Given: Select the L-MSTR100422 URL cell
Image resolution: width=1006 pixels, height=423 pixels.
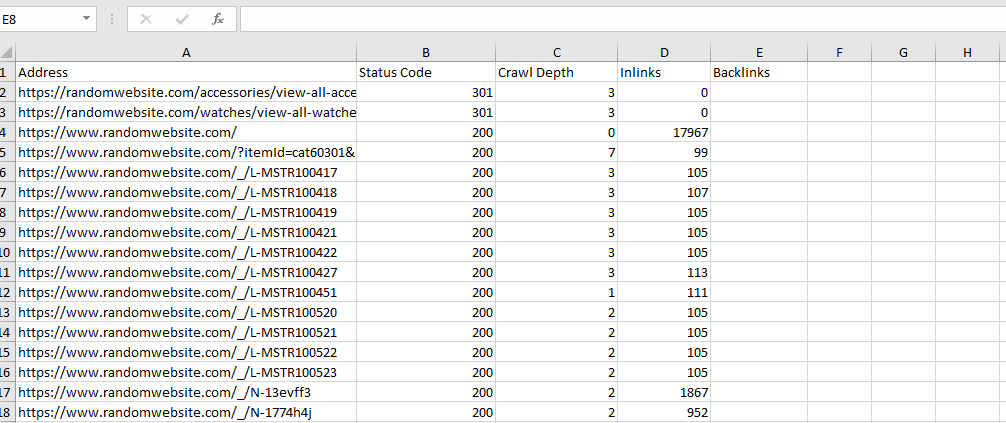Looking at the screenshot, I should [x=186, y=252].
